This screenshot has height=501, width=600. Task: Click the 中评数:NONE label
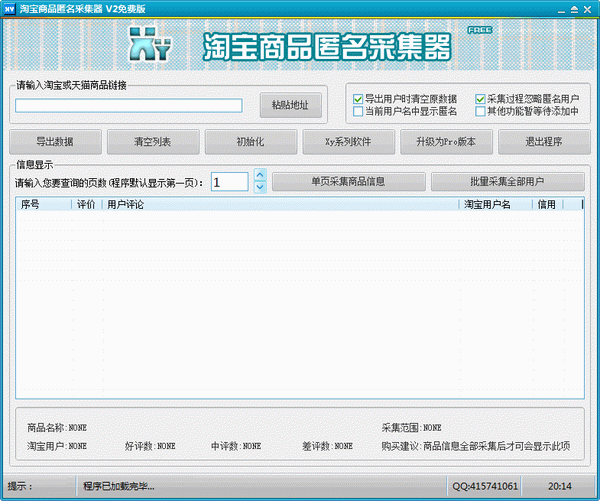point(236,446)
